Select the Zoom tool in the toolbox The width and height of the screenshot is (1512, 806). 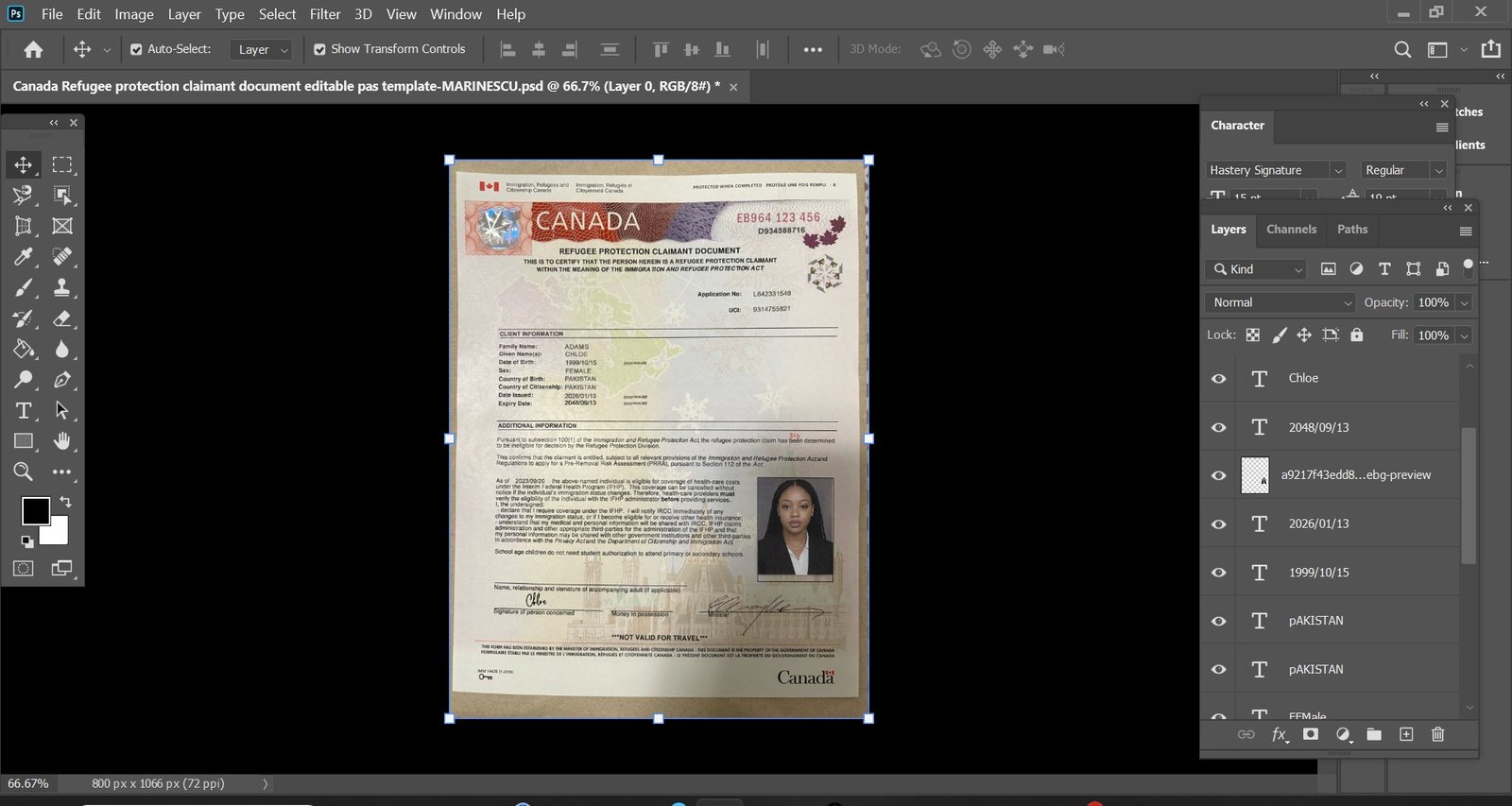pos(23,472)
